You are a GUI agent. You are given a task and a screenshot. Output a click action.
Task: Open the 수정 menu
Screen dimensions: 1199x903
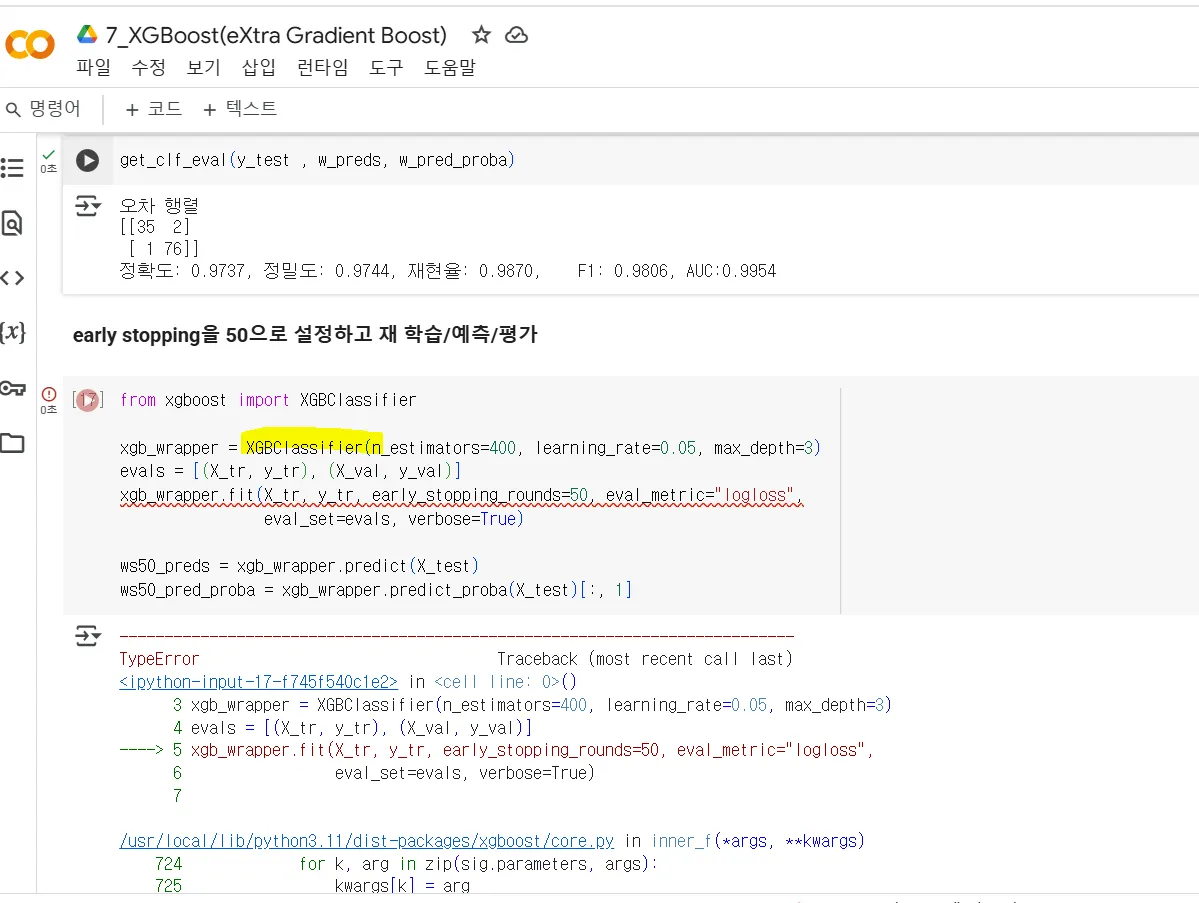(x=148, y=67)
